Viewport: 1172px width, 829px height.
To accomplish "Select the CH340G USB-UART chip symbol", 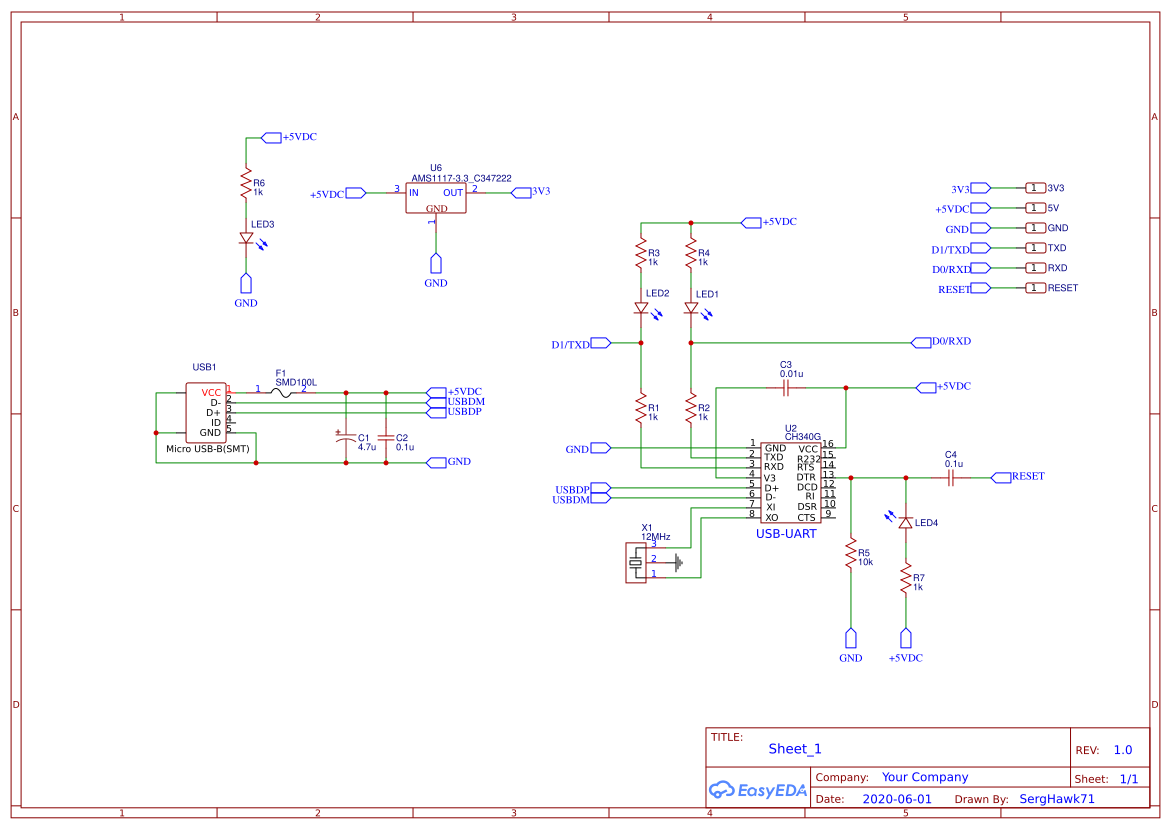I will pos(790,480).
